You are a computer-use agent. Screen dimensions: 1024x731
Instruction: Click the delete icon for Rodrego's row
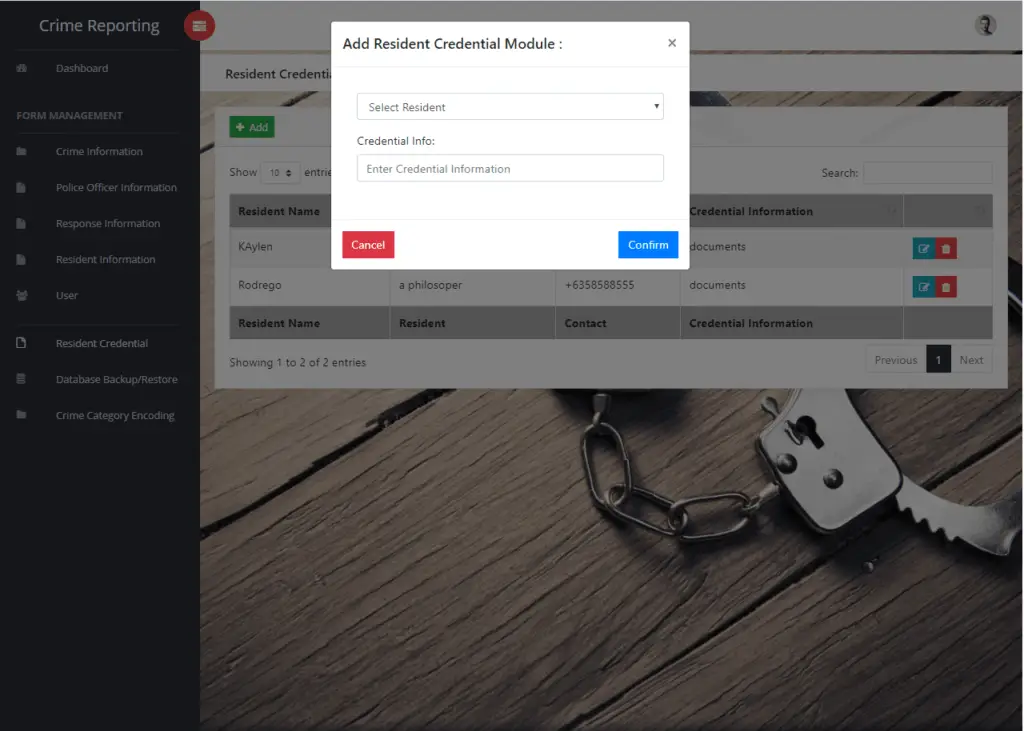[944, 285]
